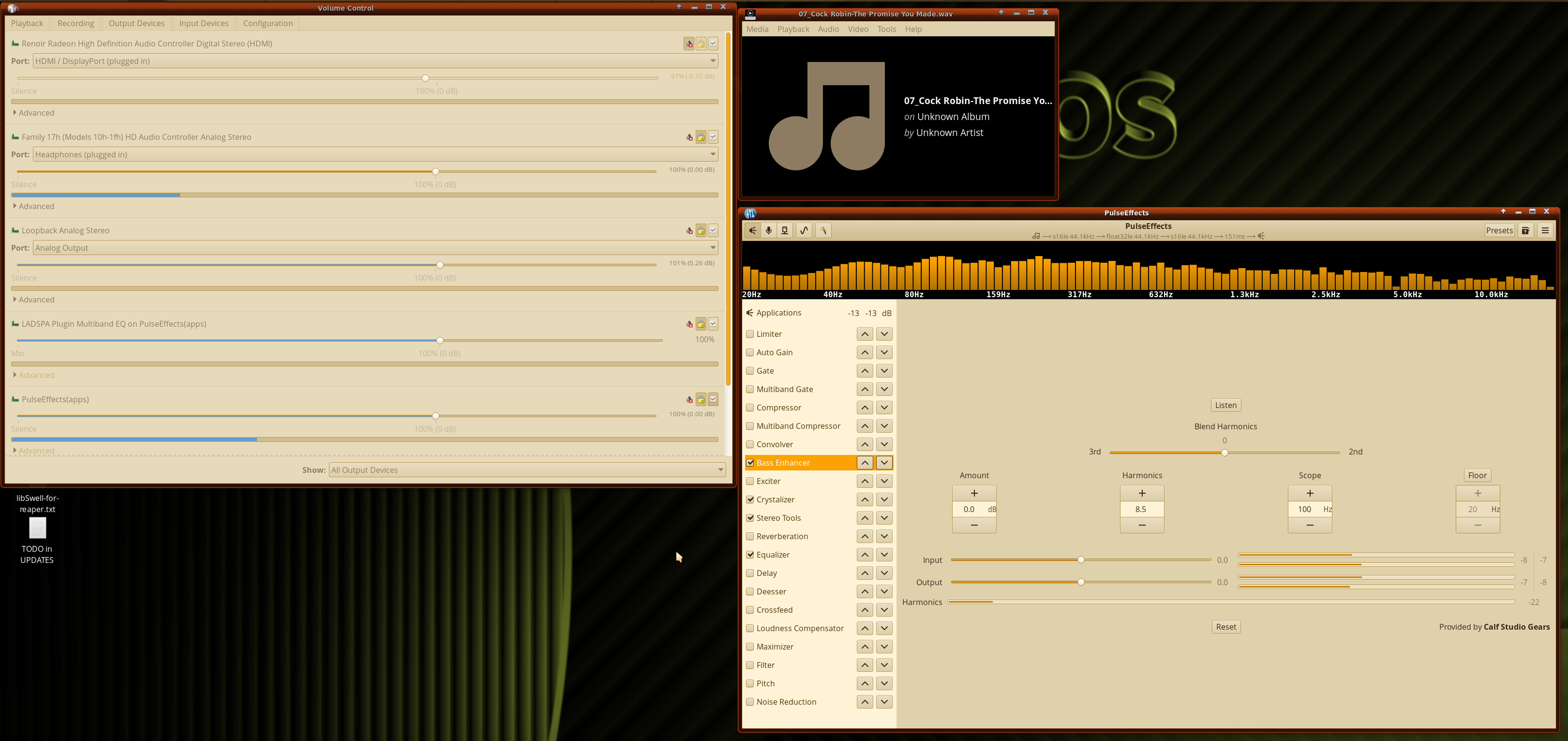Open the Calibration Microphone wand icon
Screen dimensions: 1568x741
823,230
